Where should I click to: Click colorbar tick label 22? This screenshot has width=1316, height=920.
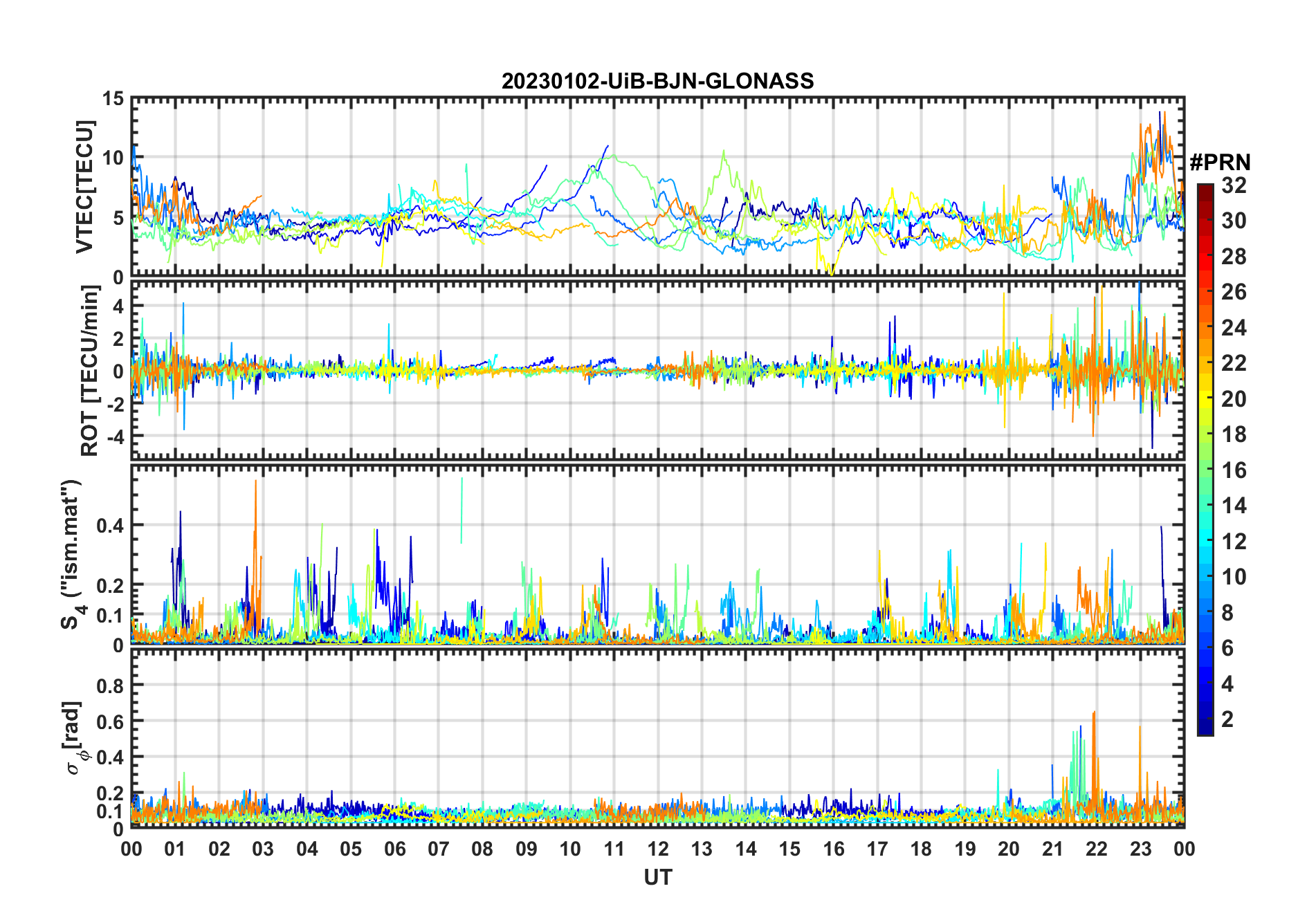(1234, 362)
